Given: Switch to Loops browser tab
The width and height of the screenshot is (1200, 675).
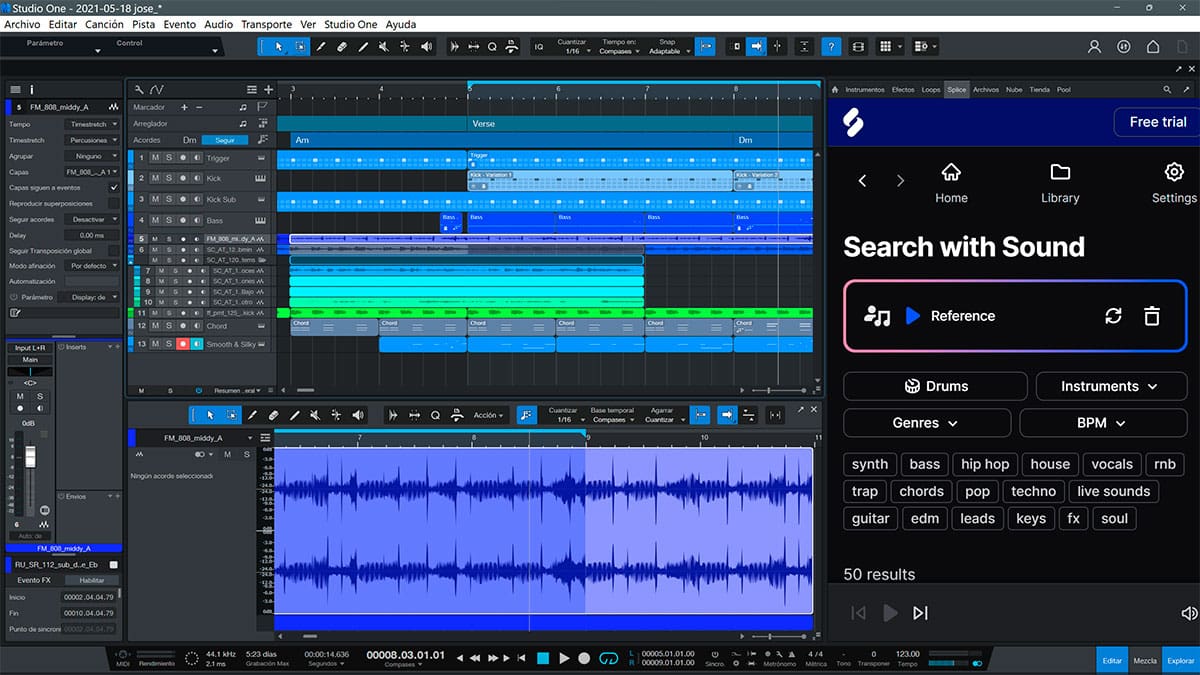Looking at the screenshot, I should pos(931,90).
